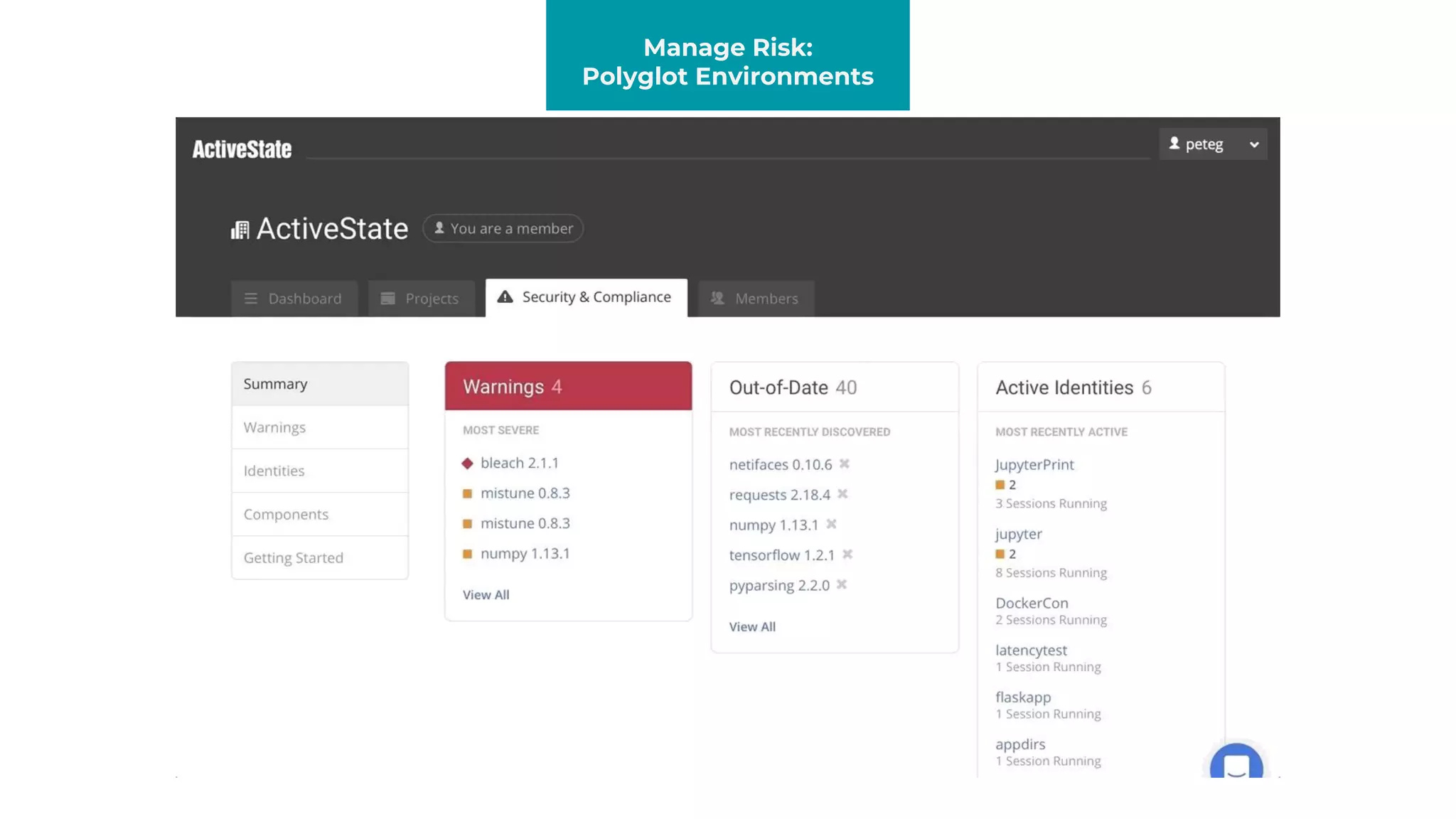The width and height of the screenshot is (1456, 819).
Task: Click the x icon beside pyparsing 2.2.0
Action: 842,584
